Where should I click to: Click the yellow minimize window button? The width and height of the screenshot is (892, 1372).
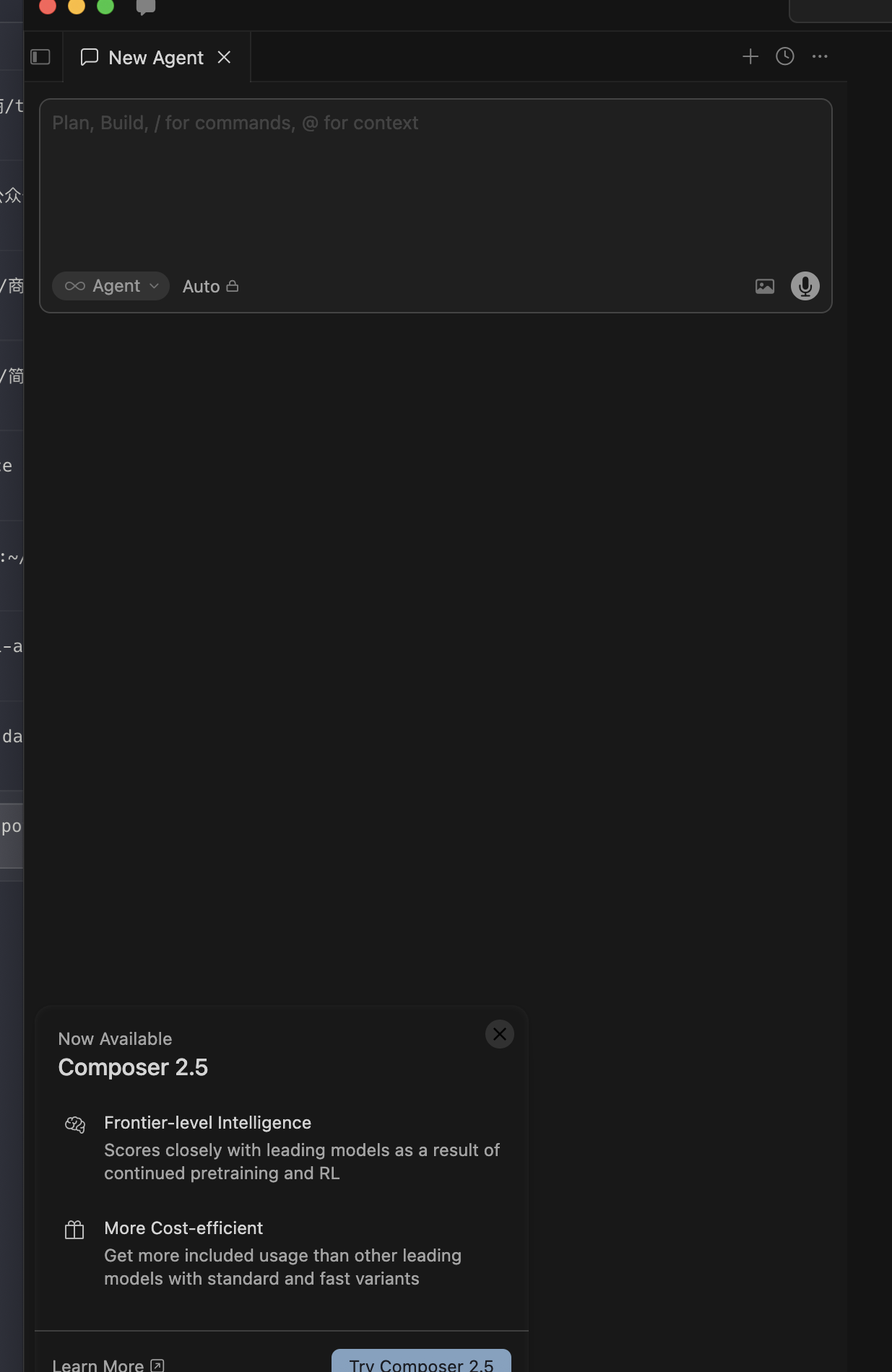click(x=77, y=6)
